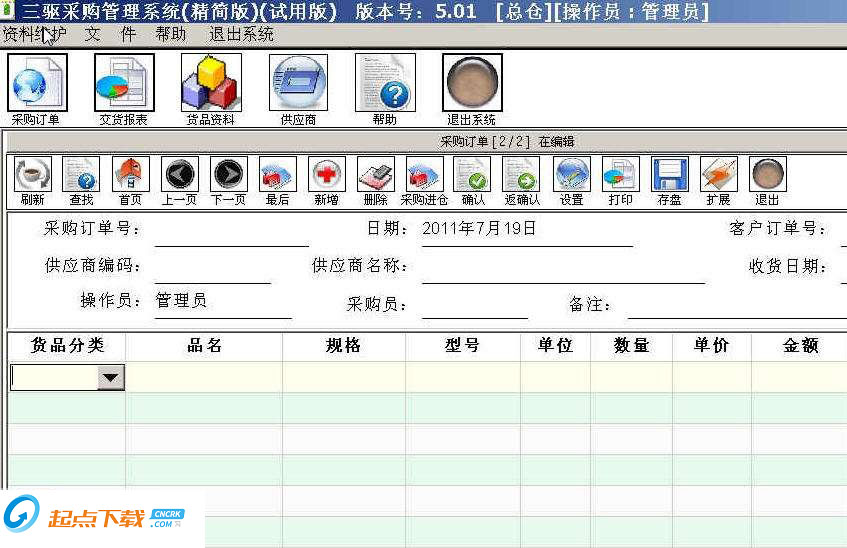
Task: Click the 供应商名称 input field
Action: (563, 268)
